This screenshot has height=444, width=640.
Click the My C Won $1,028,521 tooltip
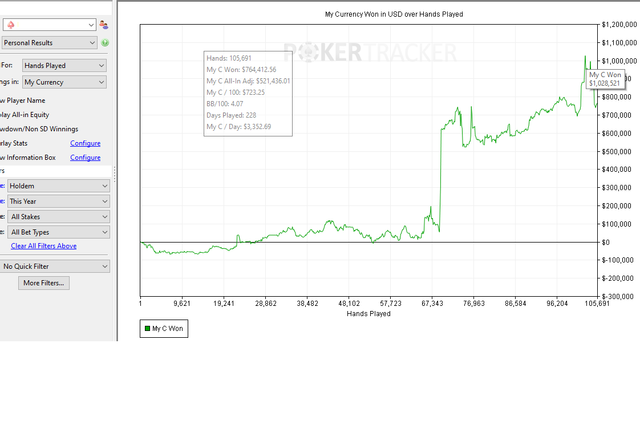(605, 79)
